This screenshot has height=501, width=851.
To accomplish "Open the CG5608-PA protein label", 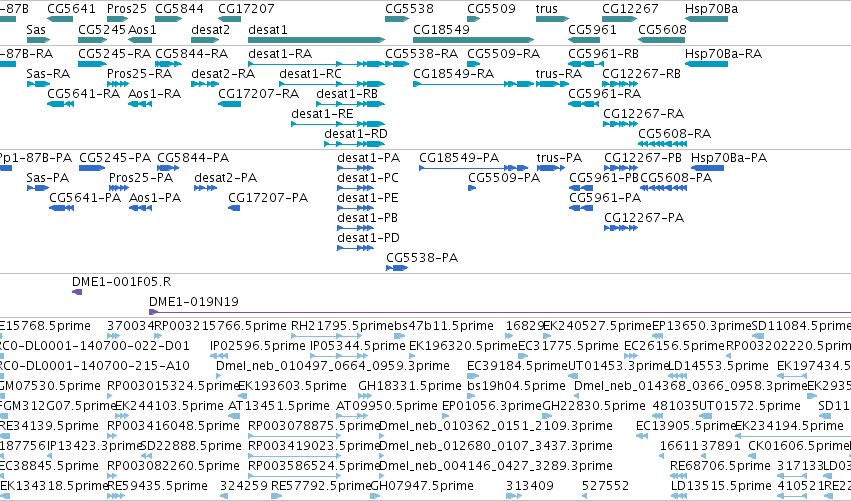I will (x=676, y=178).
